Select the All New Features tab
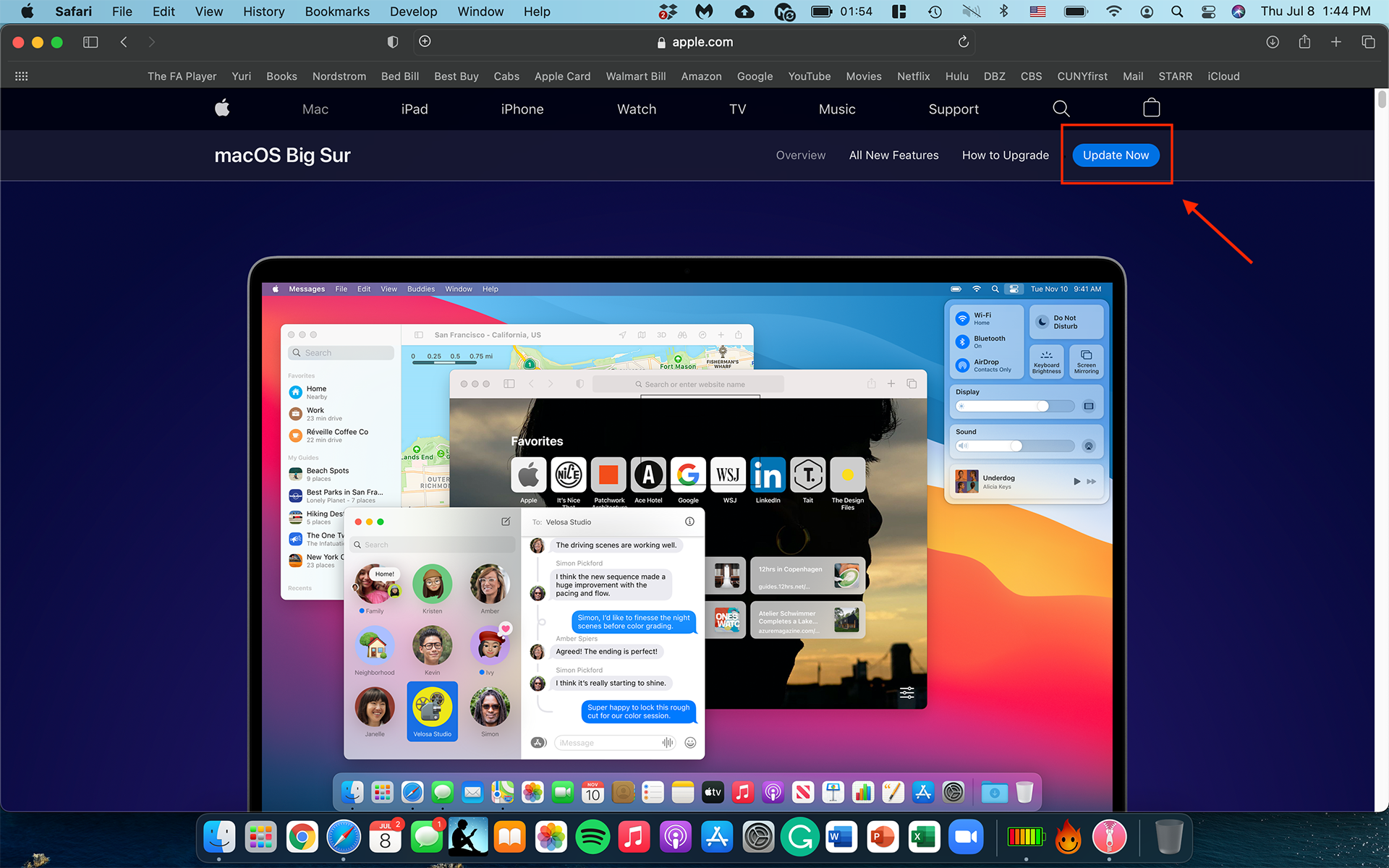The width and height of the screenshot is (1389, 868). pyautogui.click(x=893, y=155)
